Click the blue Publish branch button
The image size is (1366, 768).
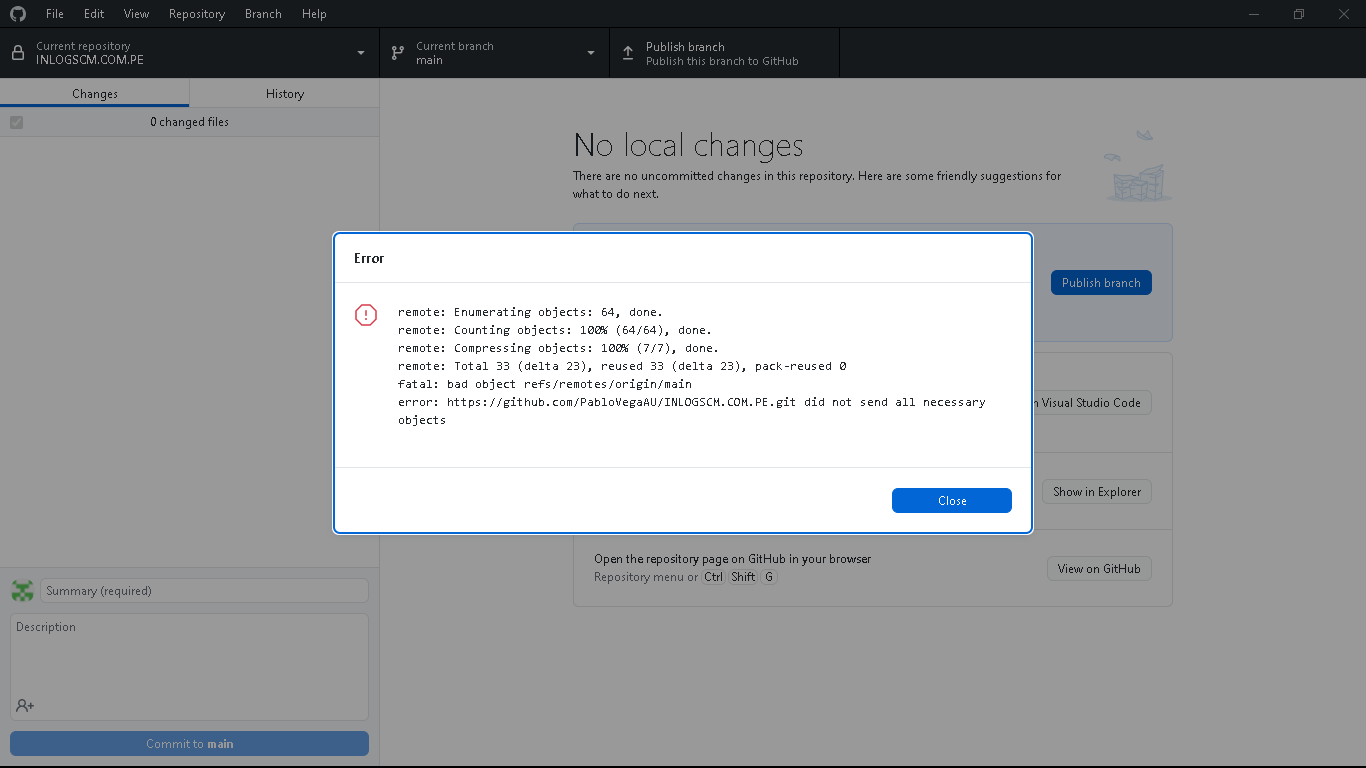click(1101, 283)
